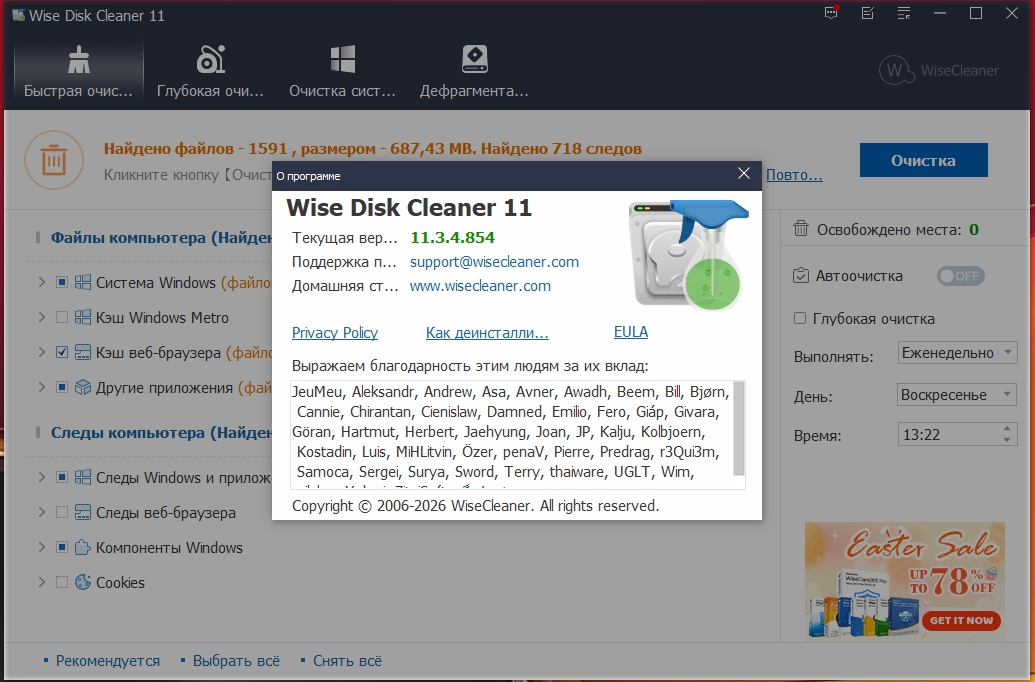This screenshot has height=682, width=1035.
Task: Check the Cookies checkbox
Action: (62, 582)
